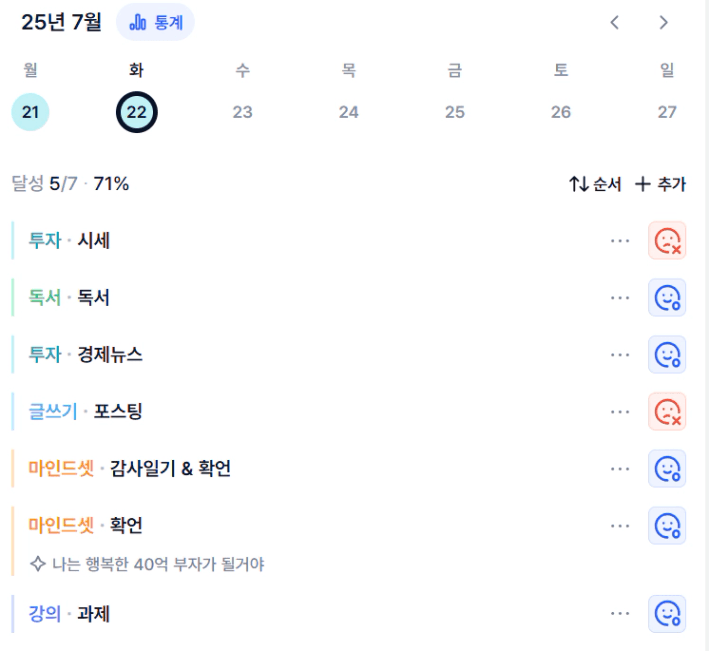Select date 23 on Wednesday
Image resolution: width=709 pixels, height=651 pixels.
(242, 112)
